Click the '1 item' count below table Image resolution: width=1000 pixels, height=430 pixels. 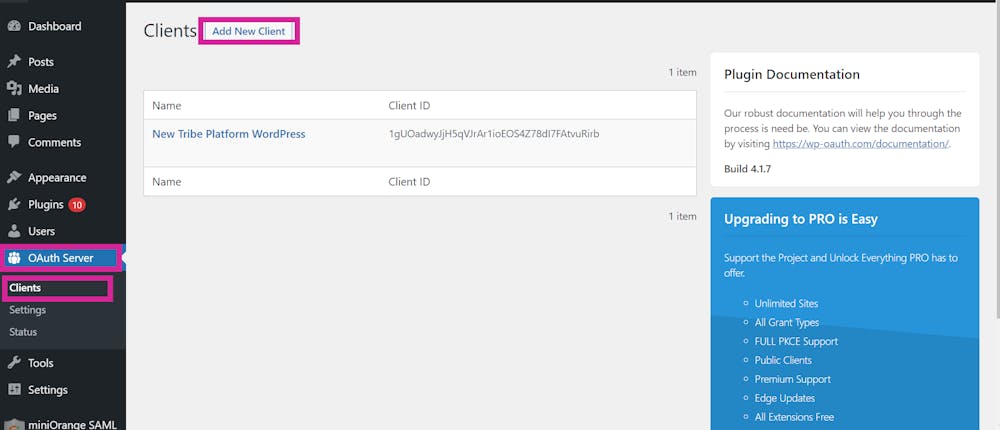click(x=682, y=216)
